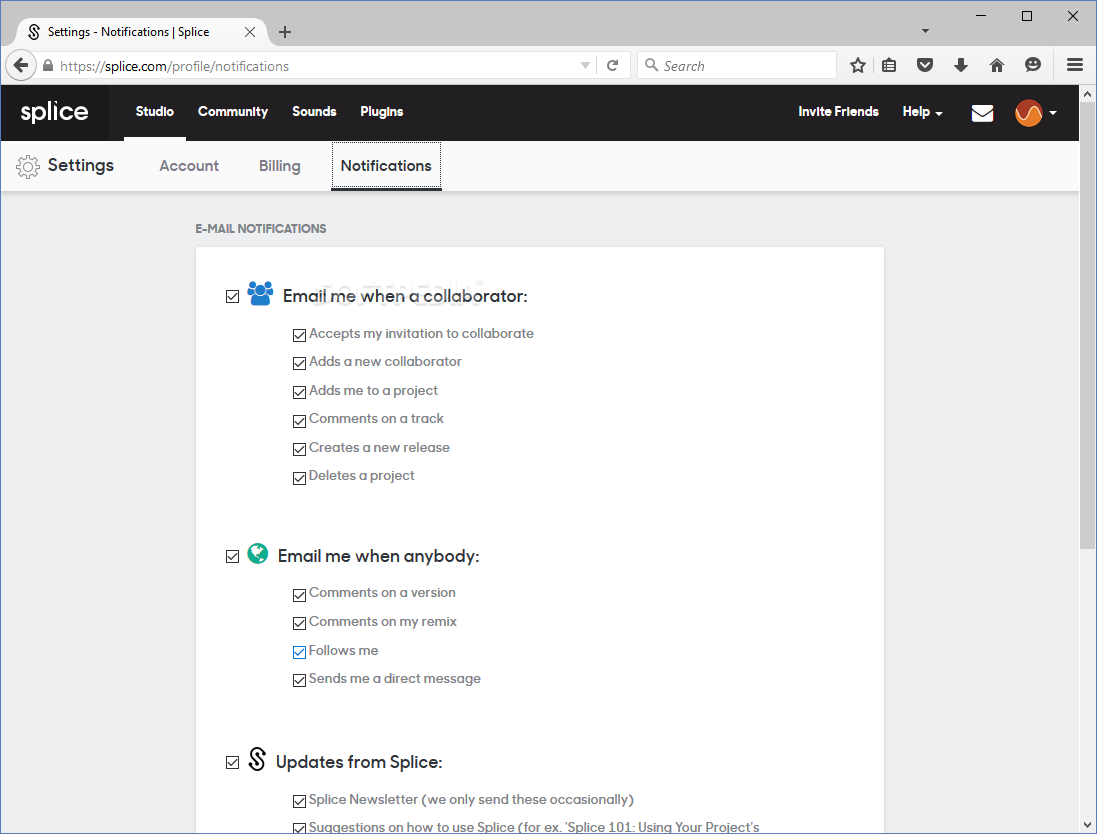This screenshot has height=834, width=1097.
Task: Click the orange user avatar
Action: click(x=1028, y=113)
